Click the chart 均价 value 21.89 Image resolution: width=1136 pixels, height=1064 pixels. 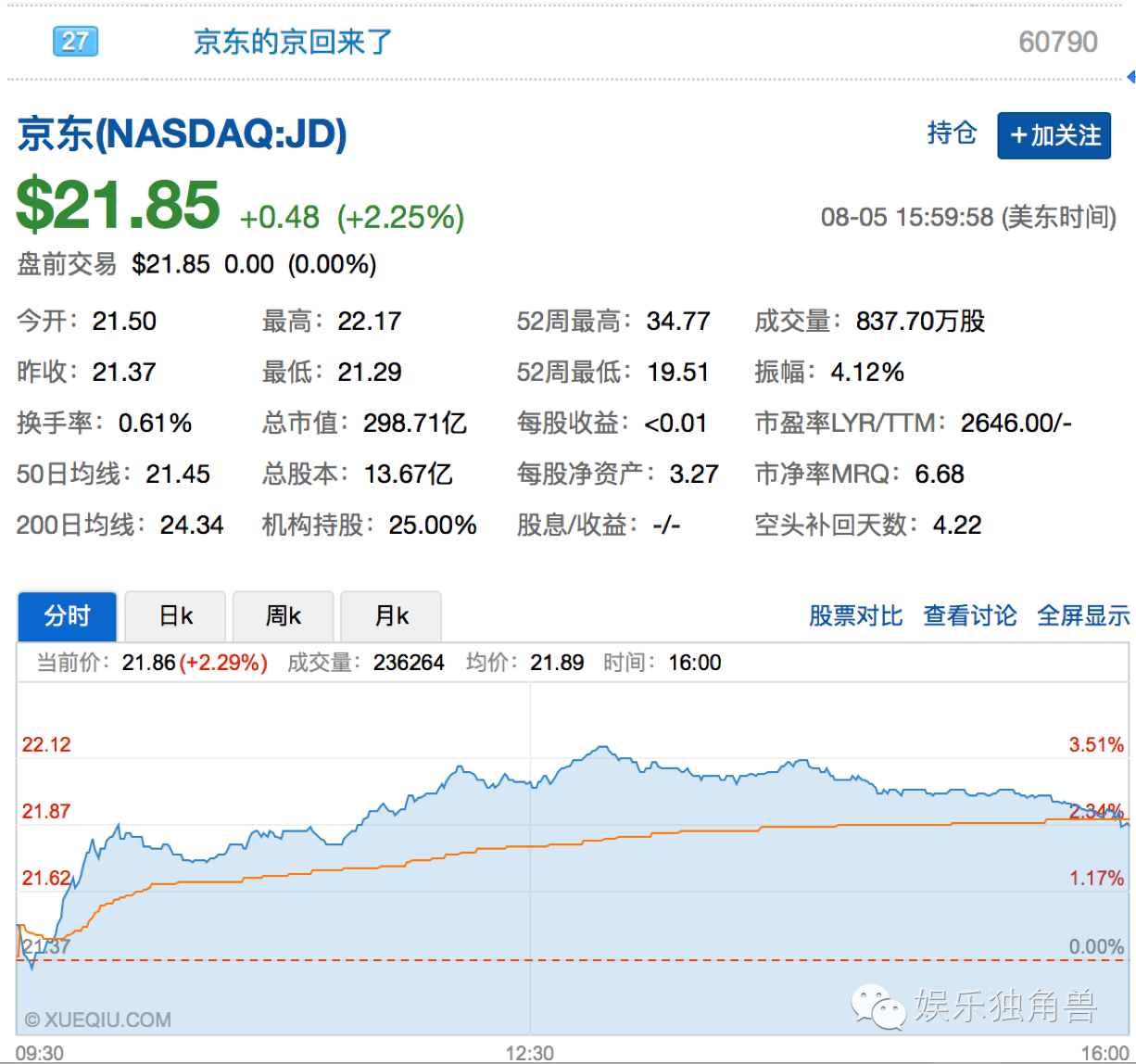(557, 664)
